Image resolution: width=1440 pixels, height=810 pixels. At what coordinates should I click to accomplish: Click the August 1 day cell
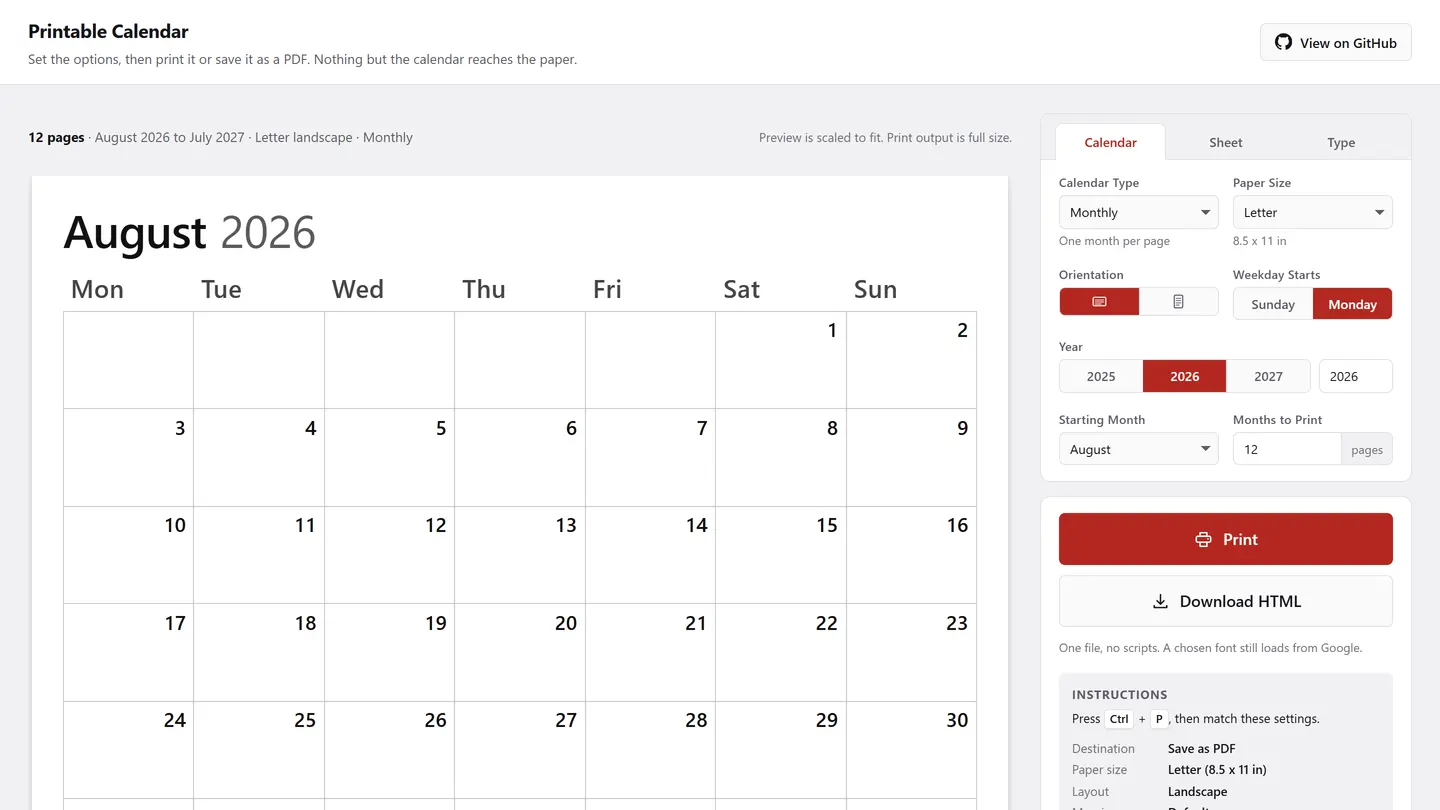click(781, 360)
